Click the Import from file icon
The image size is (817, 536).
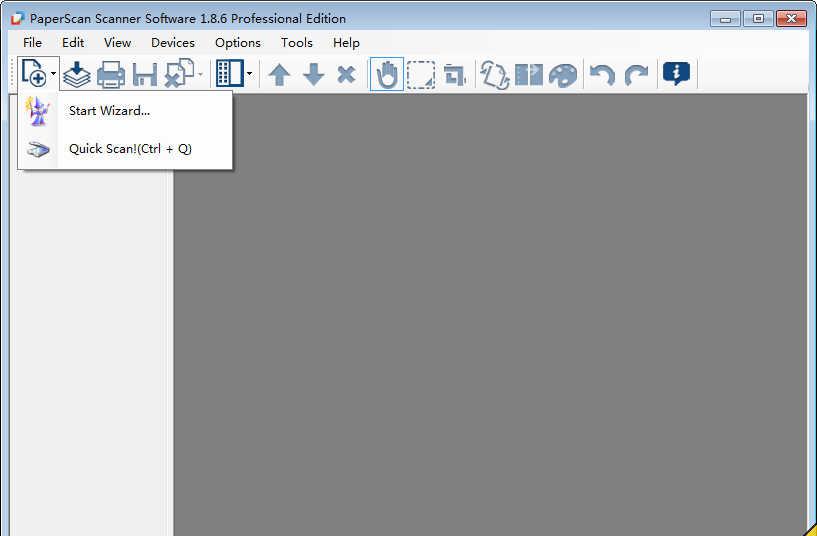[x=77, y=74]
